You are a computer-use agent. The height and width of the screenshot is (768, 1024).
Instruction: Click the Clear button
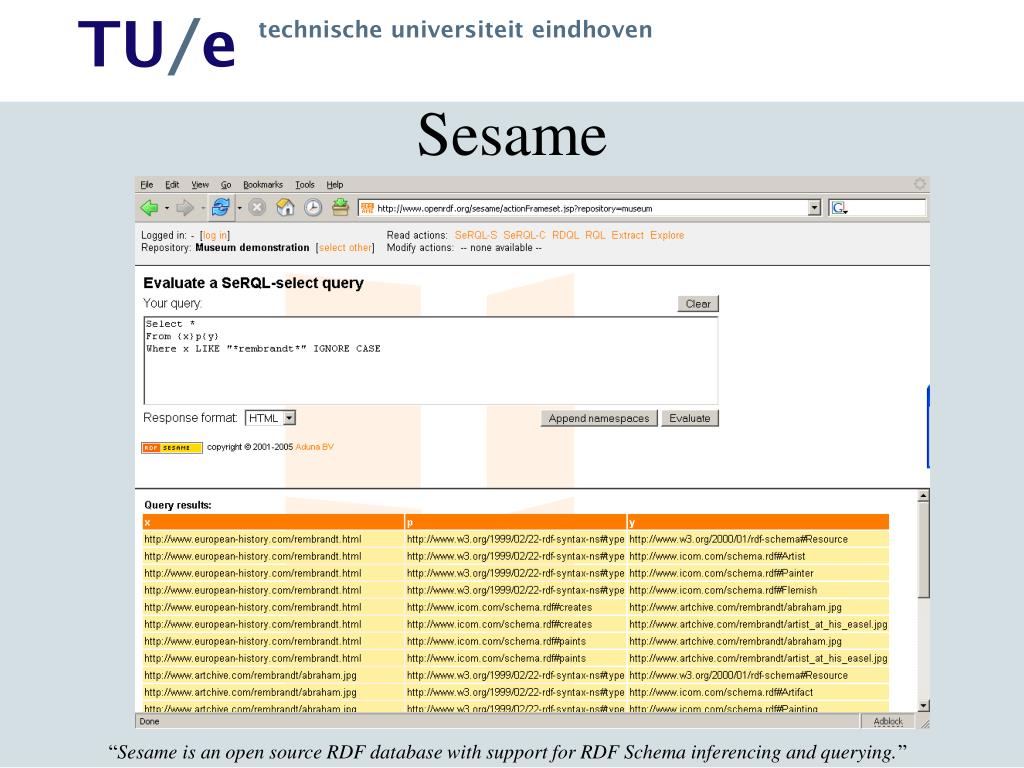tap(698, 304)
